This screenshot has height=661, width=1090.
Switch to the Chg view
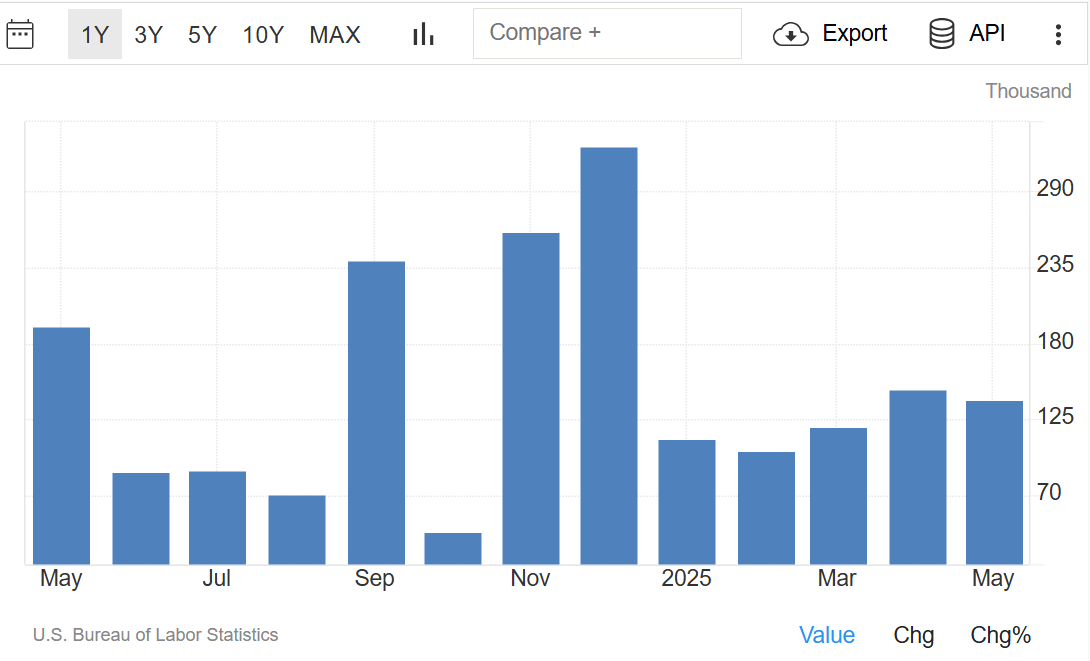(913, 635)
